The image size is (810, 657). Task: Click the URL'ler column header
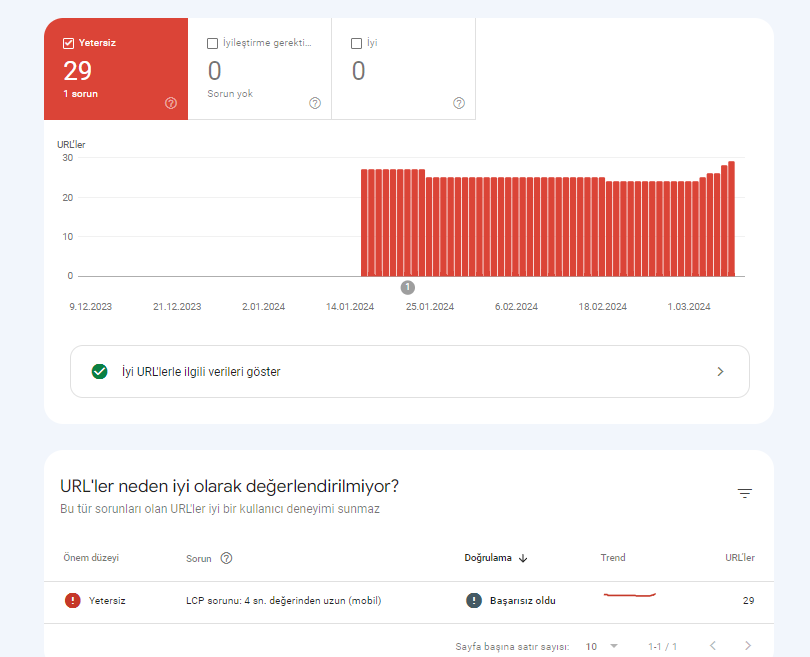740,558
